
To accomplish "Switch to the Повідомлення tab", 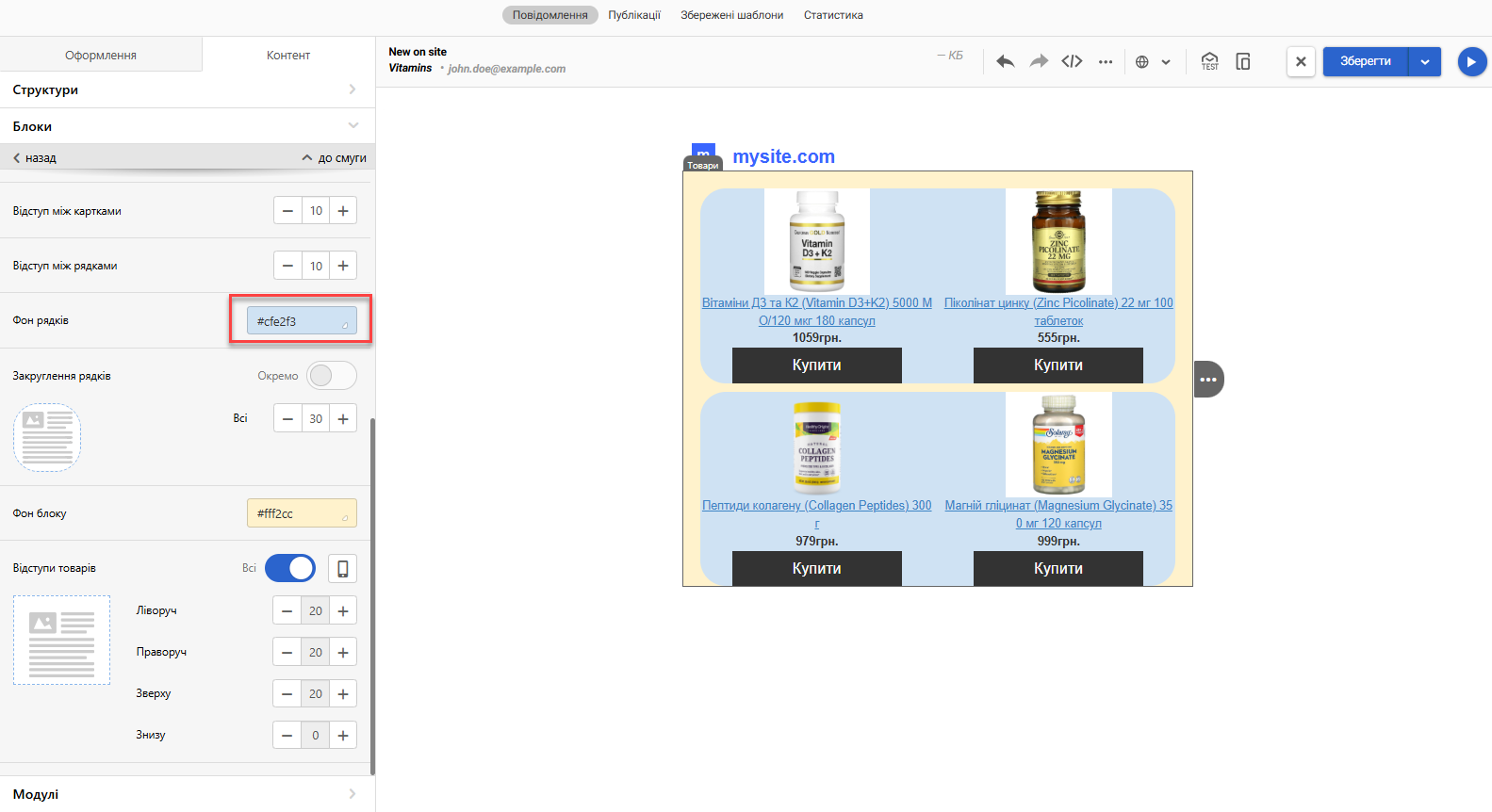I will point(550,15).
